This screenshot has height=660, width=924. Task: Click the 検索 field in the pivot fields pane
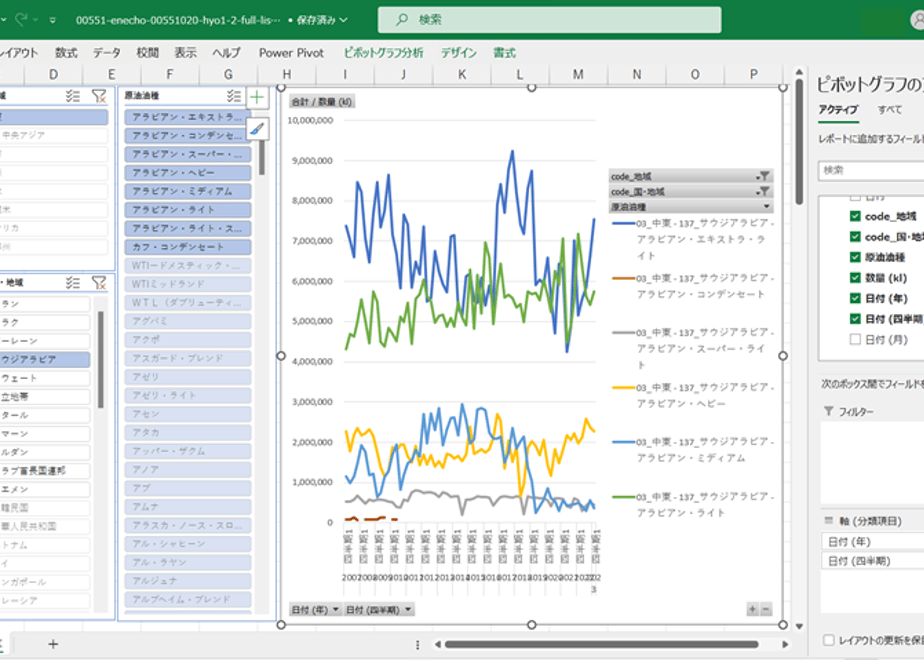pos(871,170)
